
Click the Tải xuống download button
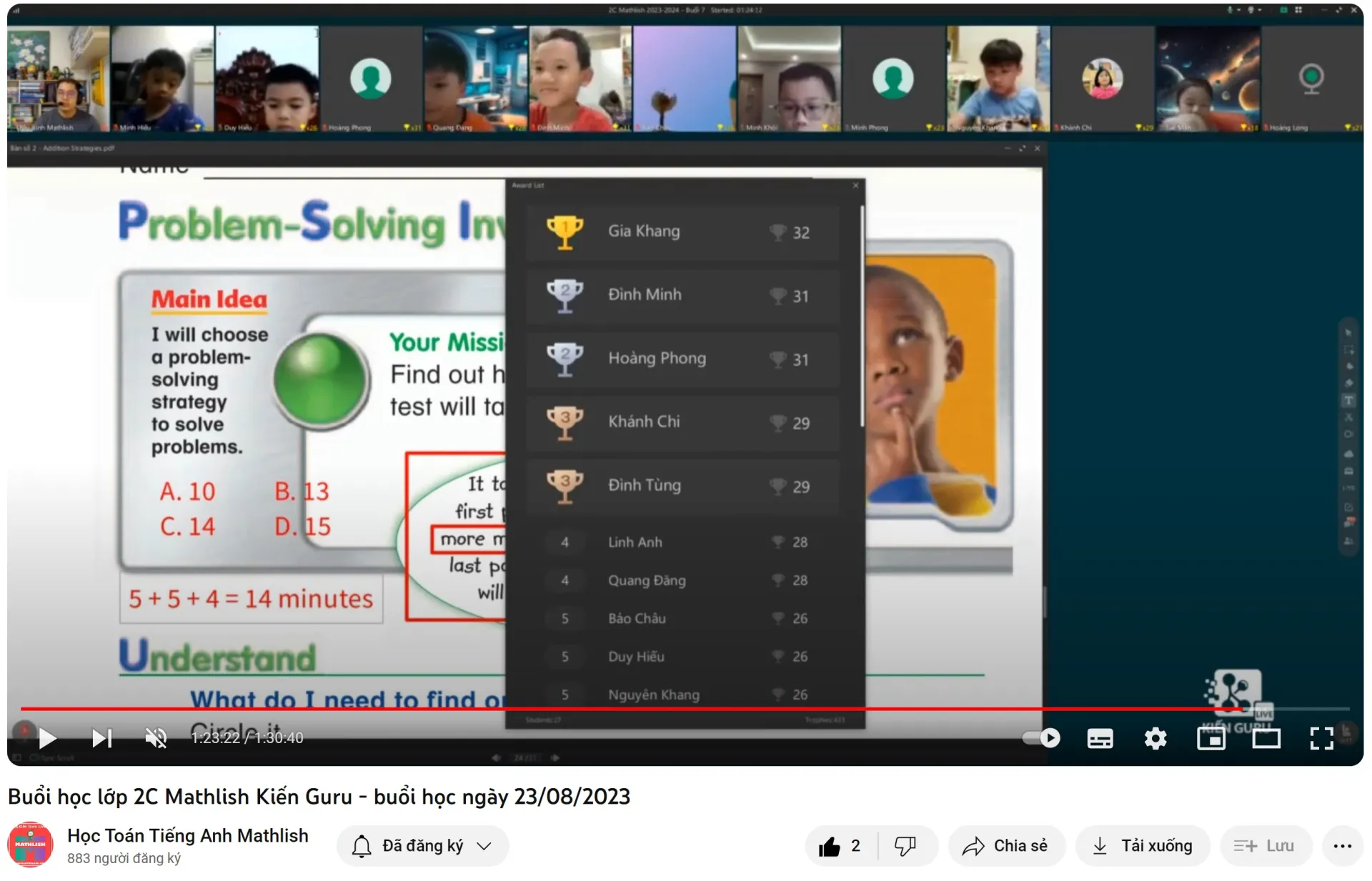[x=1142, y=846]
